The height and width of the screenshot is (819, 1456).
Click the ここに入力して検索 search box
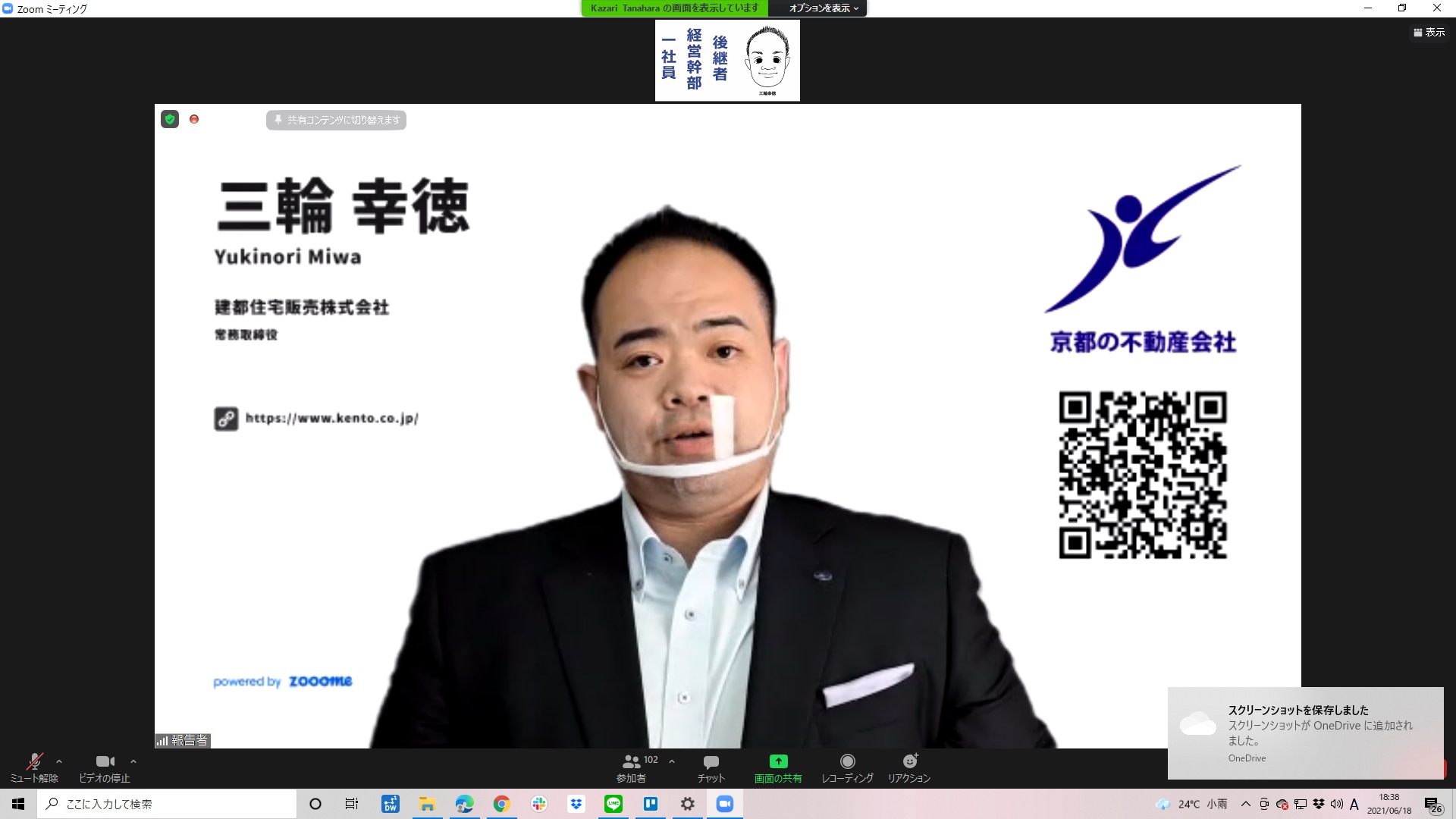coord(167,804)
